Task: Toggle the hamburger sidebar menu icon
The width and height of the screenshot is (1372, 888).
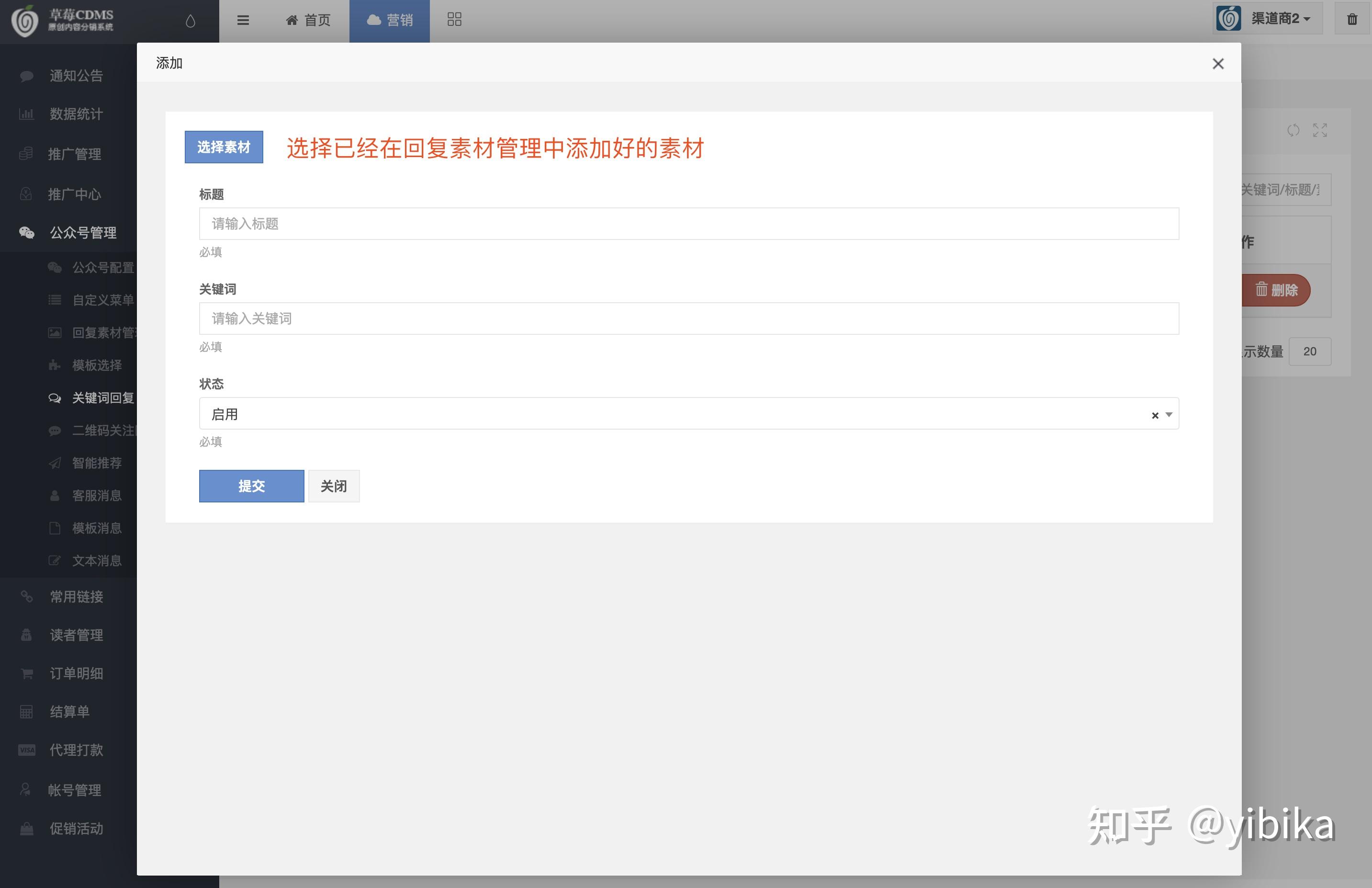Action: point(243,20)
